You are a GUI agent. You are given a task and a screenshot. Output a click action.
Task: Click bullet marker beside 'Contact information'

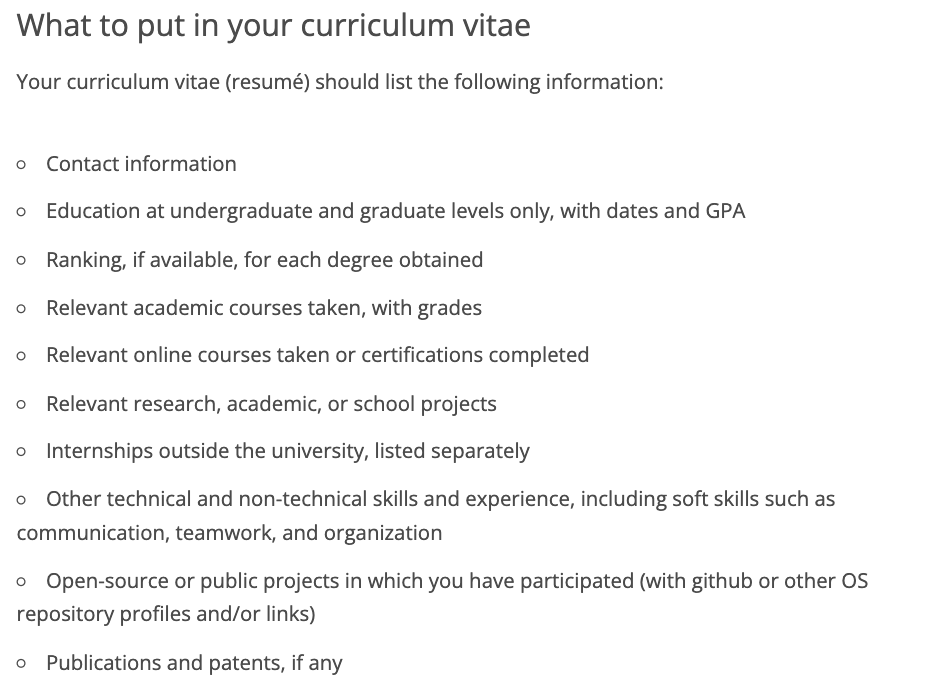point(21,165)
